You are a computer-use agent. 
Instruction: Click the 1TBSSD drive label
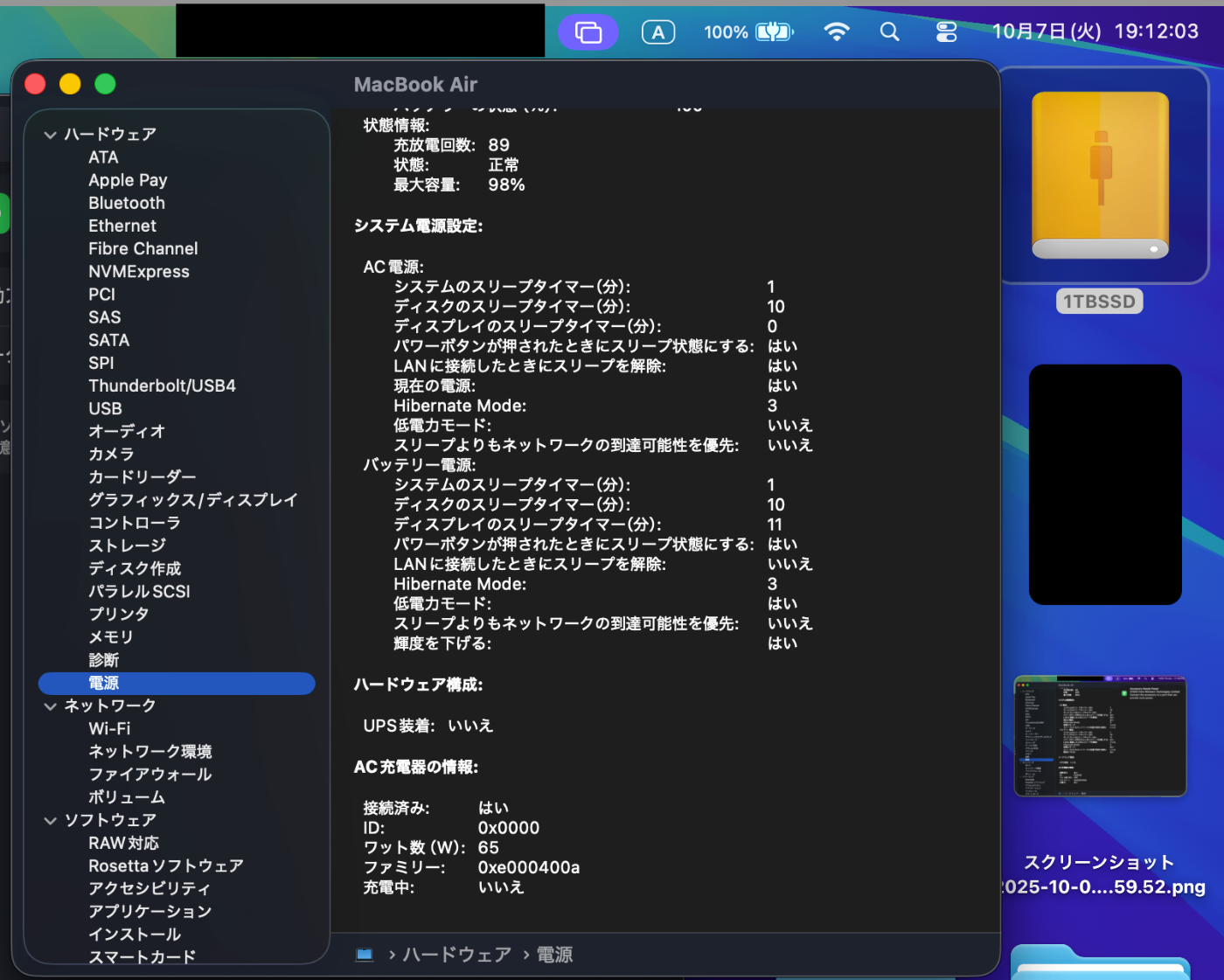click(1100, 302)
